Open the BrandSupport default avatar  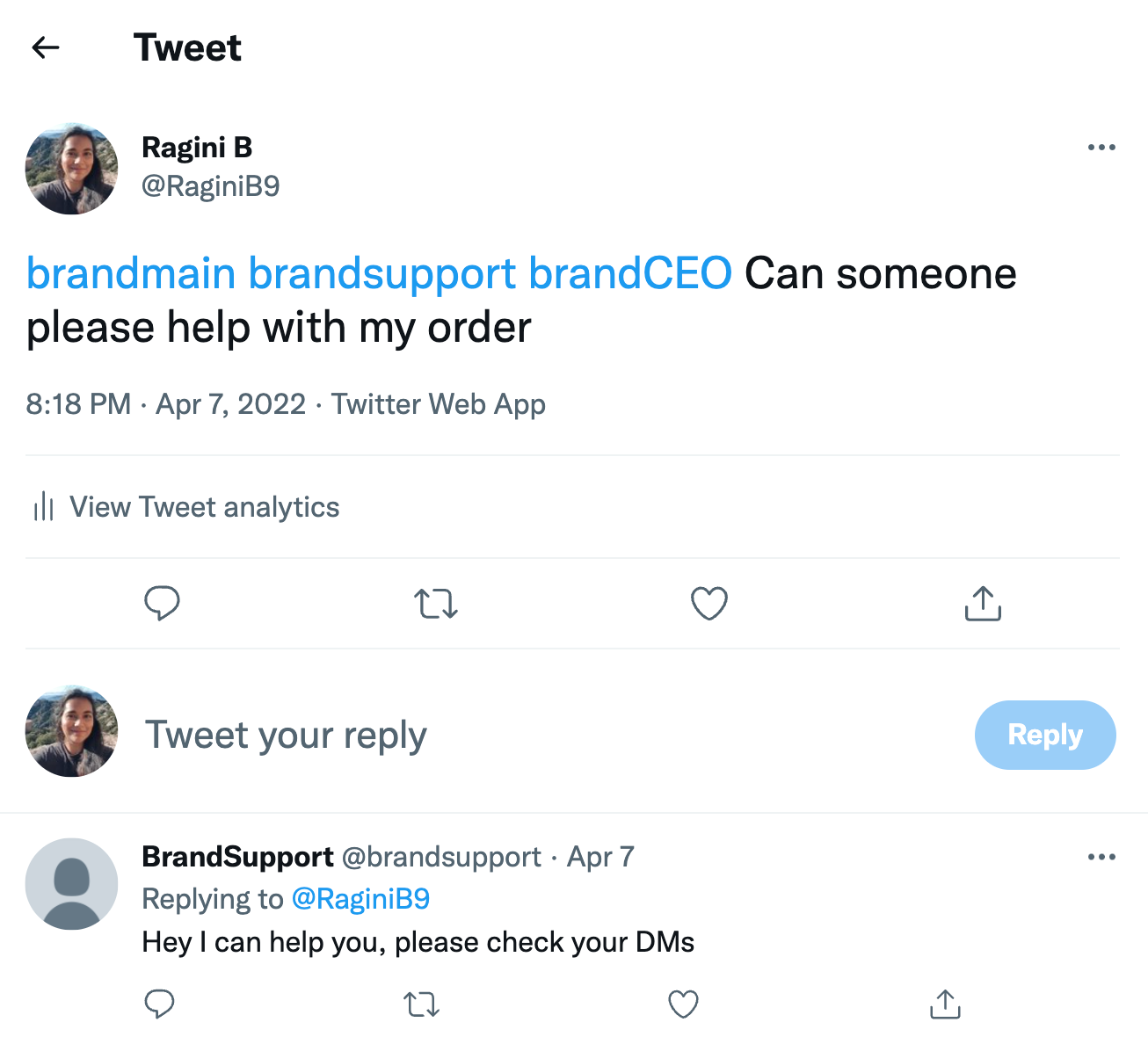[71, 884]
